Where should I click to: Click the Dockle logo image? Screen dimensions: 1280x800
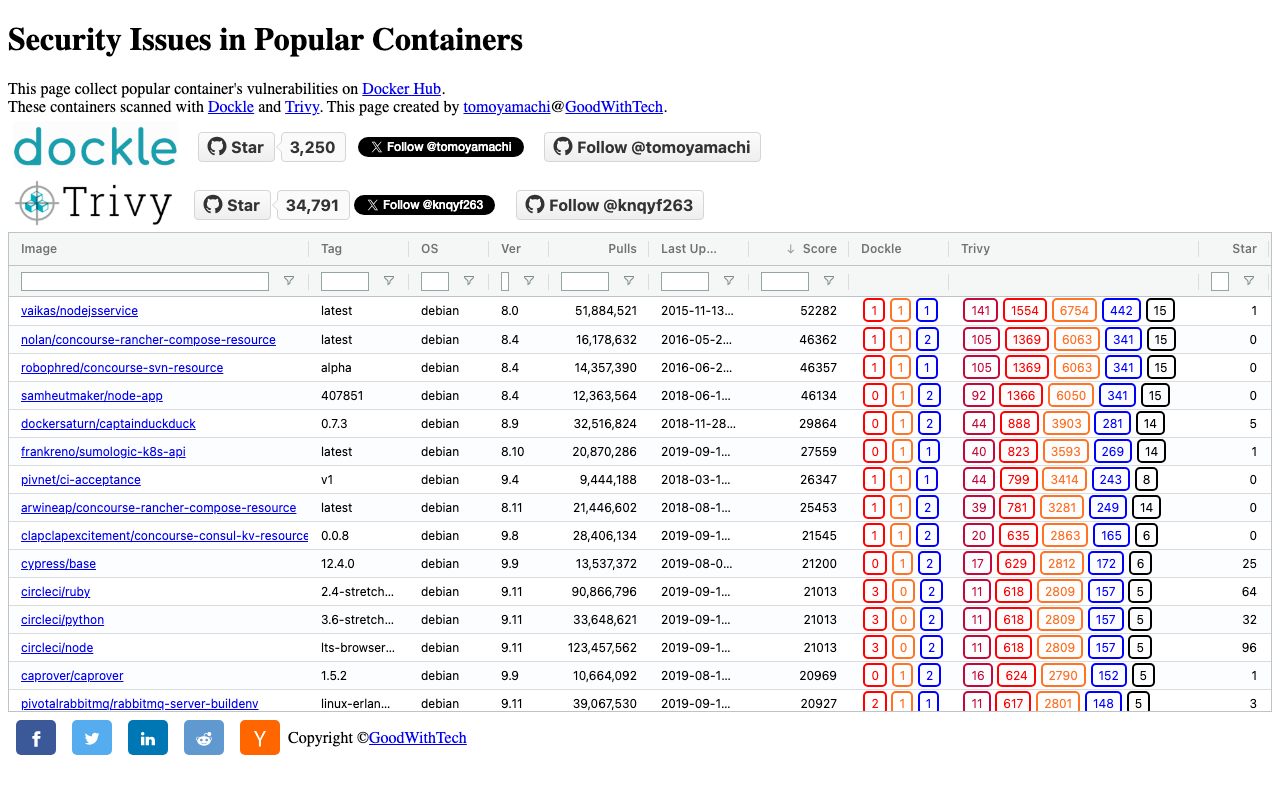click(95, 147)
